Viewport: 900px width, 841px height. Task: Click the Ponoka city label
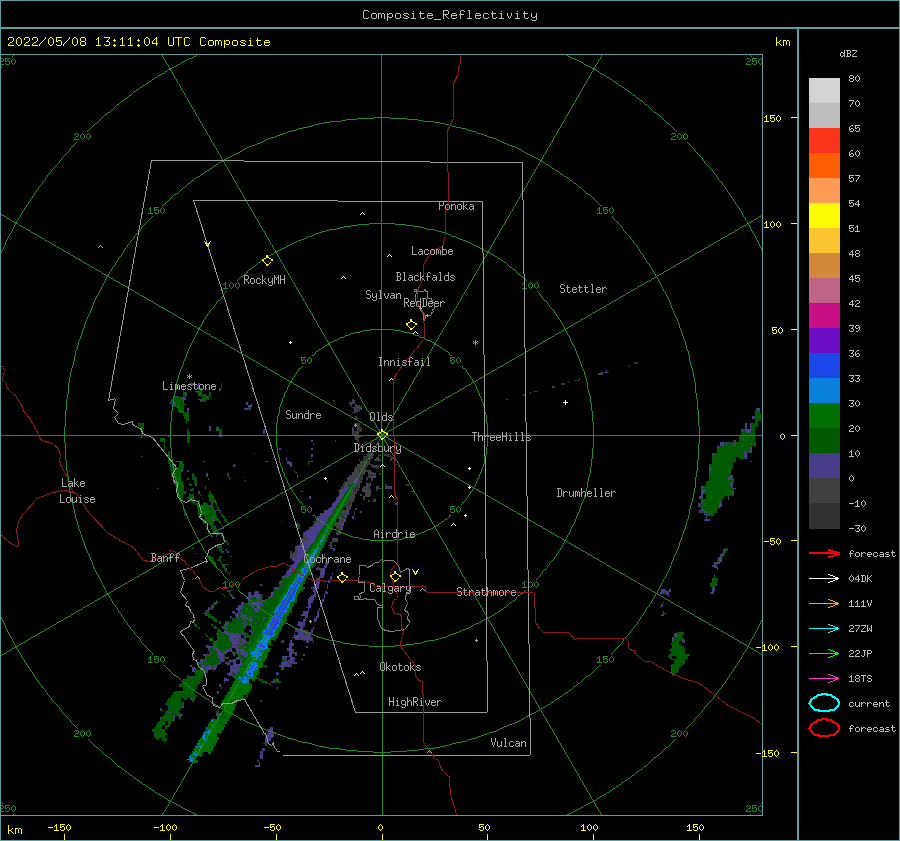coord(456,206)
